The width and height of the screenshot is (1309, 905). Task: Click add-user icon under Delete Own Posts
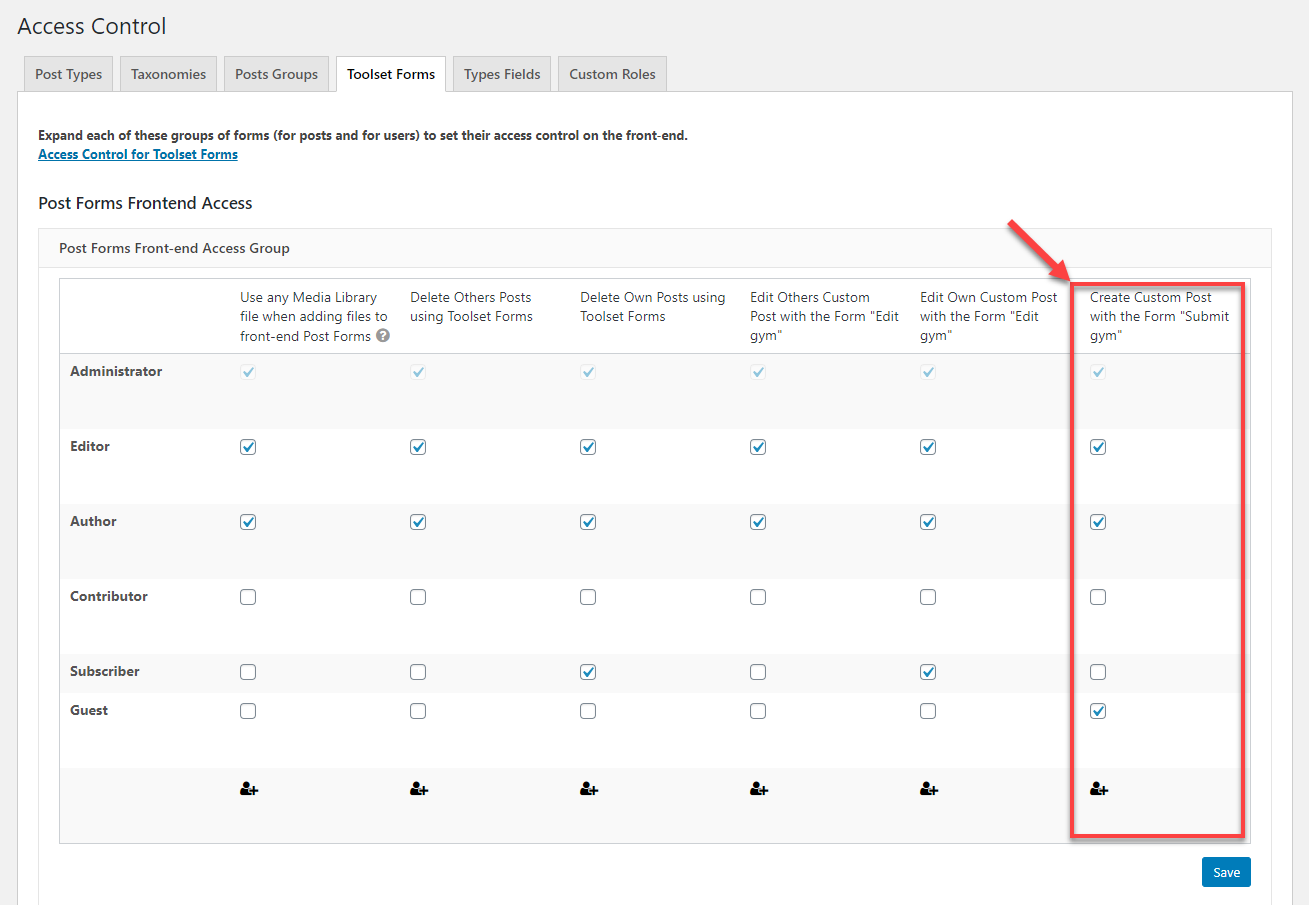click(x=588, y=789)
